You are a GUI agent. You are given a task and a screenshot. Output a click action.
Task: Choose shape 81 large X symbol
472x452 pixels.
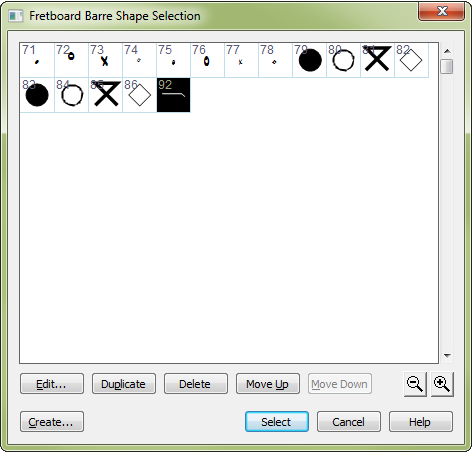coord(377,60)
